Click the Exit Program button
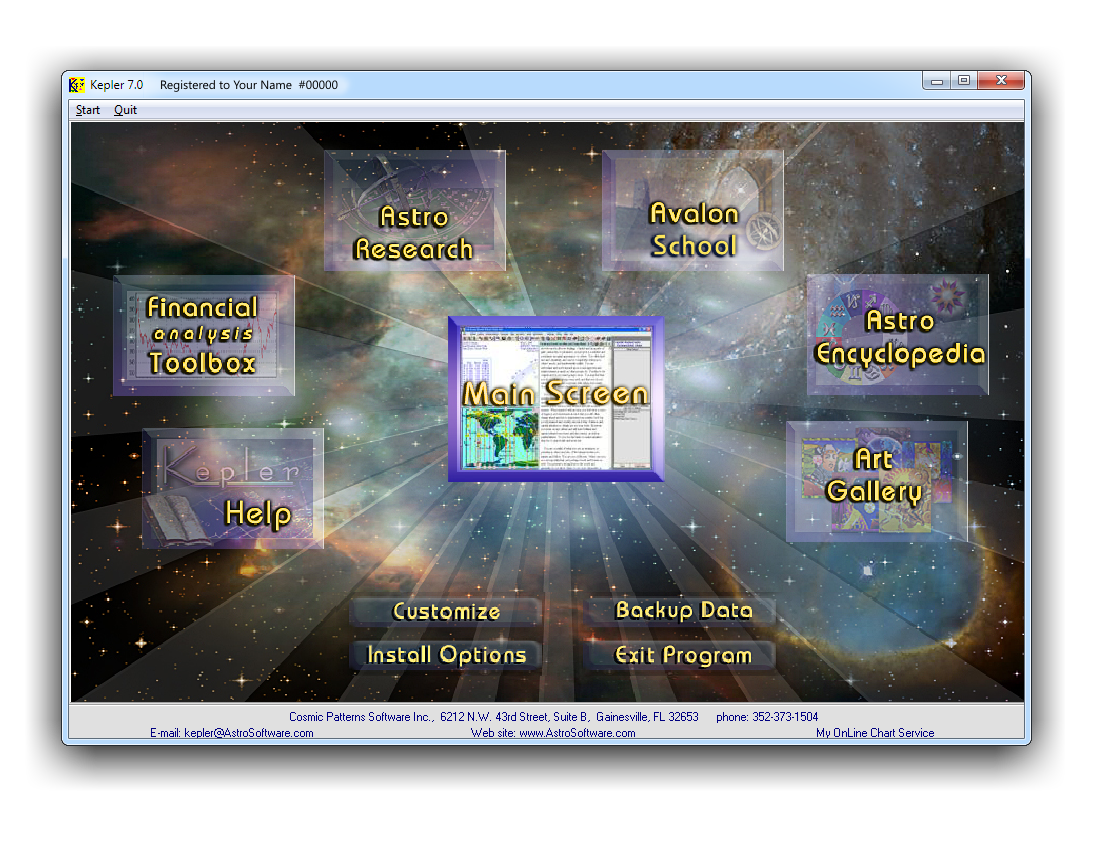Image resolution: width=1112 pixels, height=856 pixels. tap(682, 655)
